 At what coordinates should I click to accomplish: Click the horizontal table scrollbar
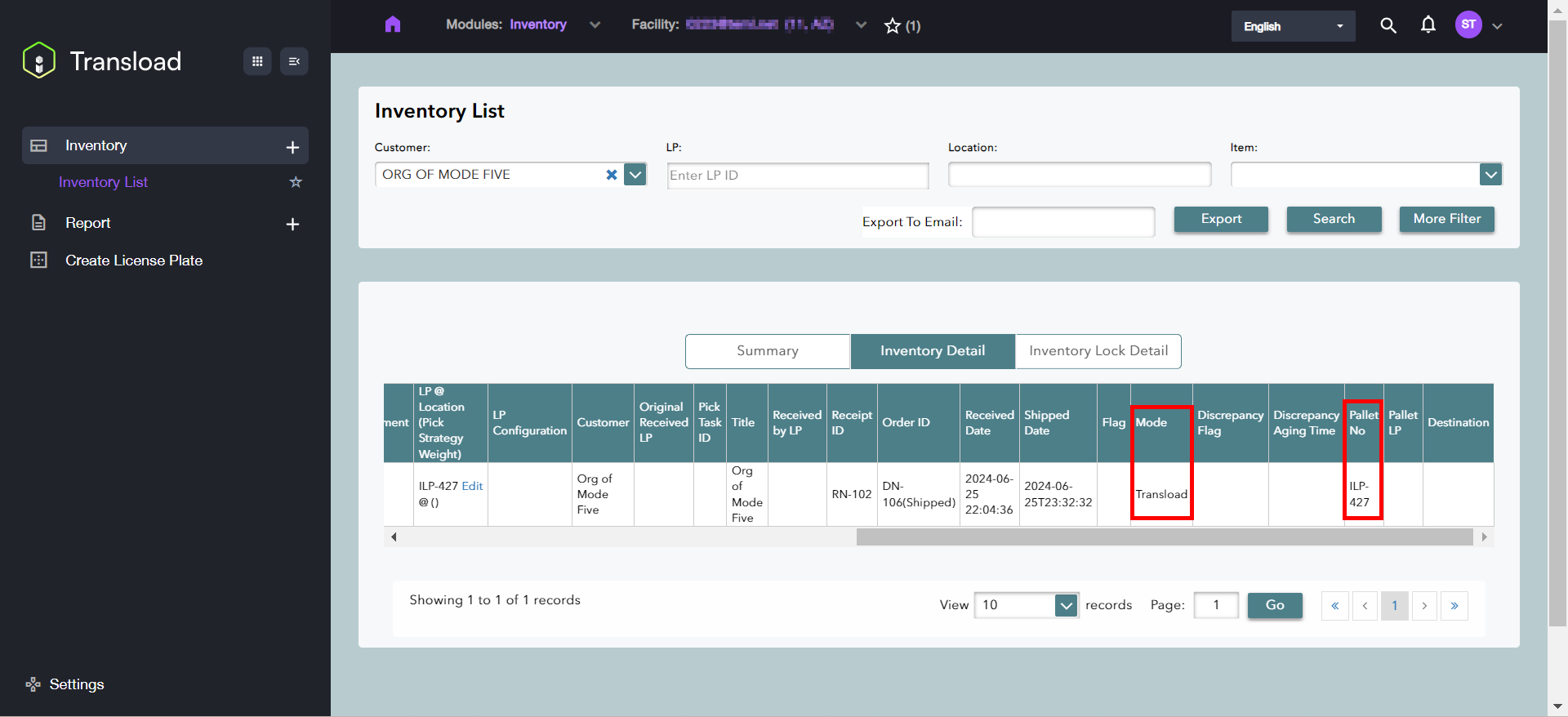[1164, 537]
